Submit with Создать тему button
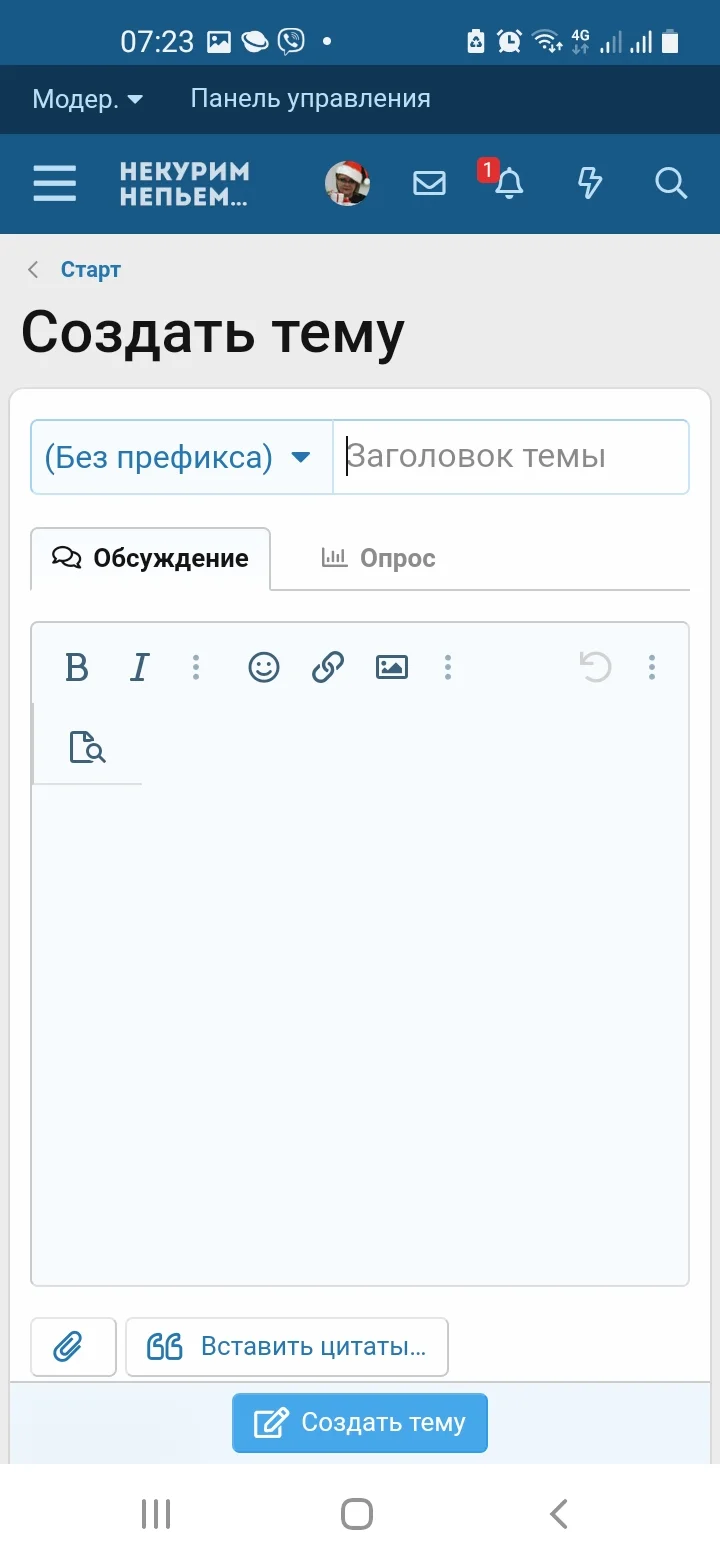This screenshot has height=1560, width=720. pyautogui.click(x=360, y=1423)
